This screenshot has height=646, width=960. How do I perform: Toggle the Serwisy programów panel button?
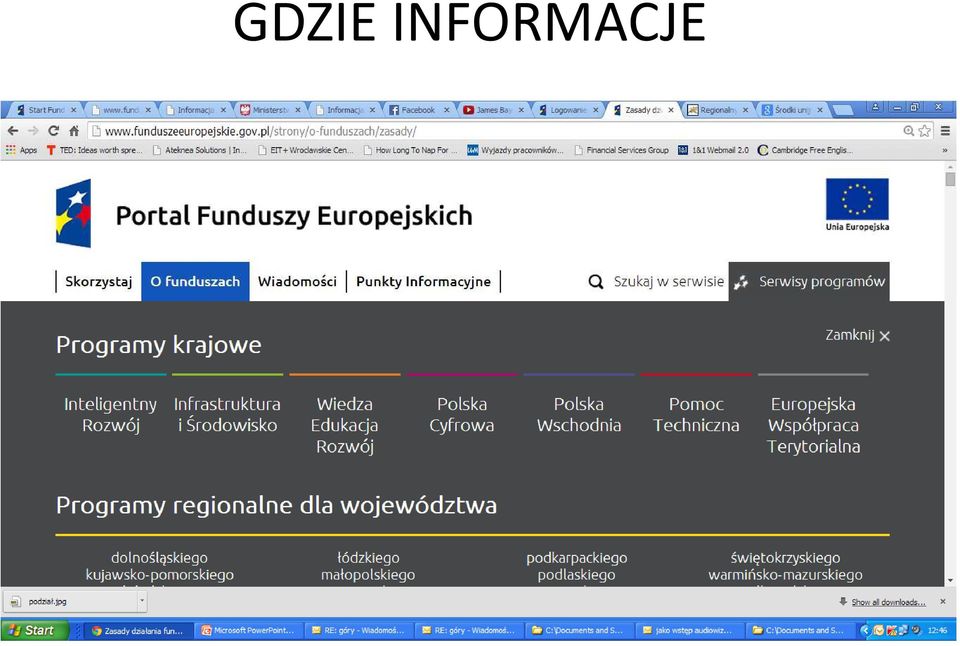click(x=809, y=282)
